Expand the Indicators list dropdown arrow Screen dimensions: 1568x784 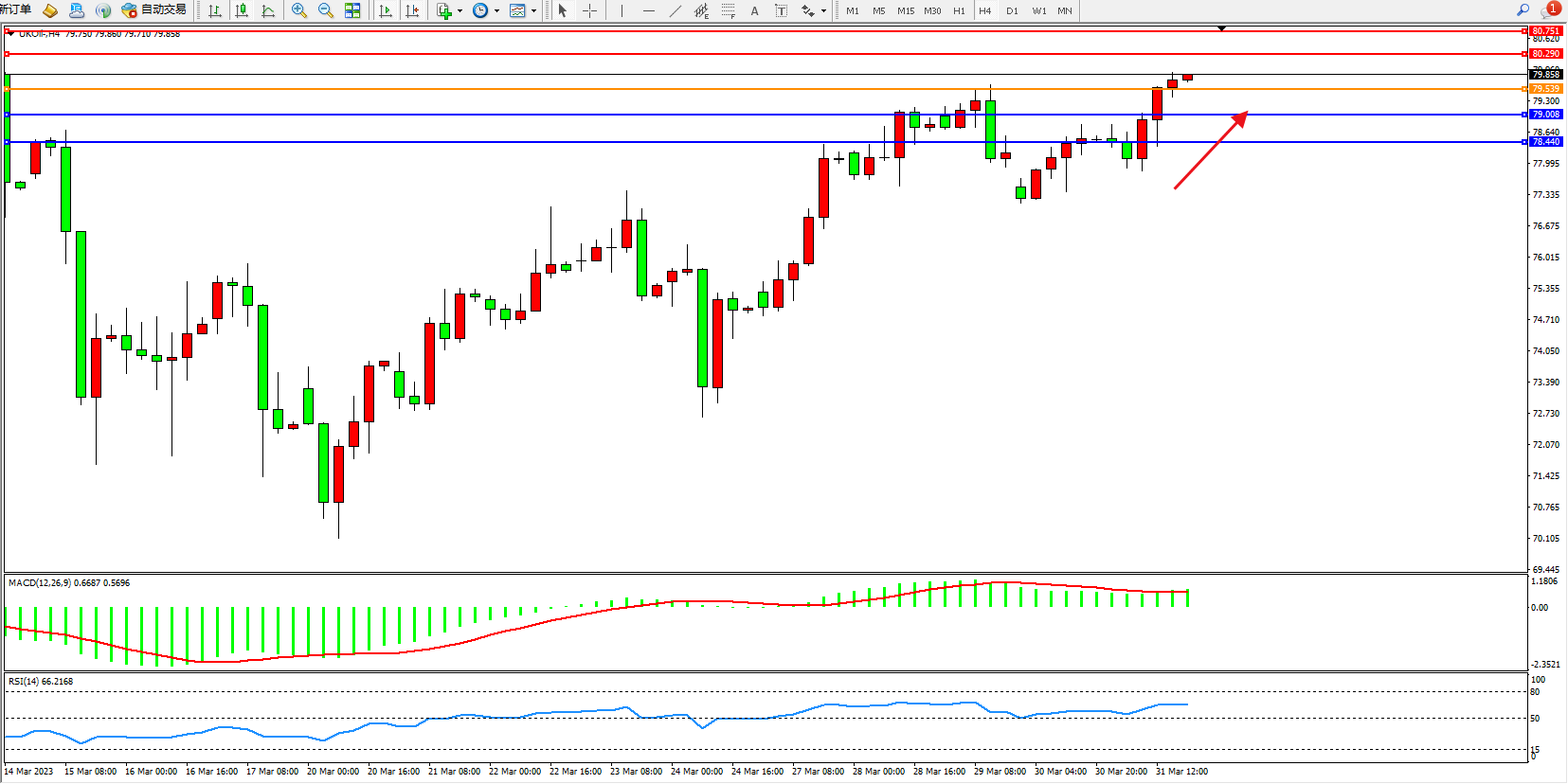pyautogui.click(x=460, y=11)
